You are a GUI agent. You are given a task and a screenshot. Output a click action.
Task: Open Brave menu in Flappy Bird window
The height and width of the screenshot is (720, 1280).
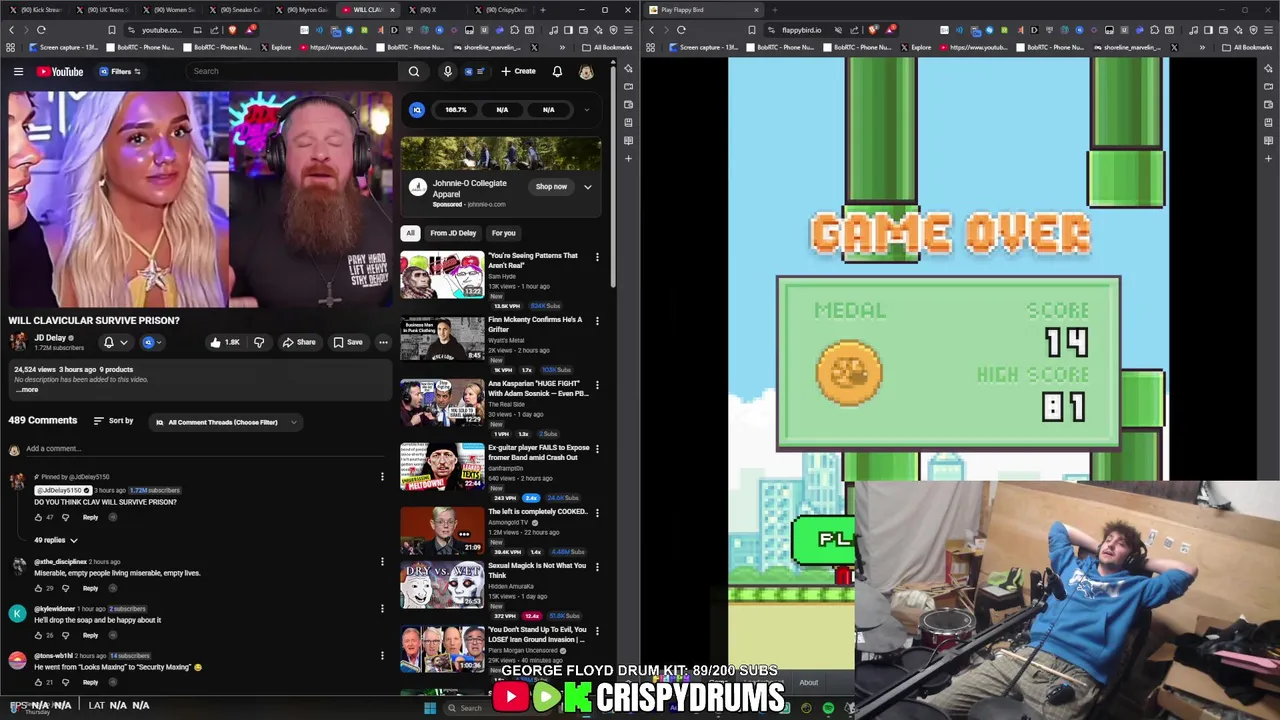(x=1269, y=30)
